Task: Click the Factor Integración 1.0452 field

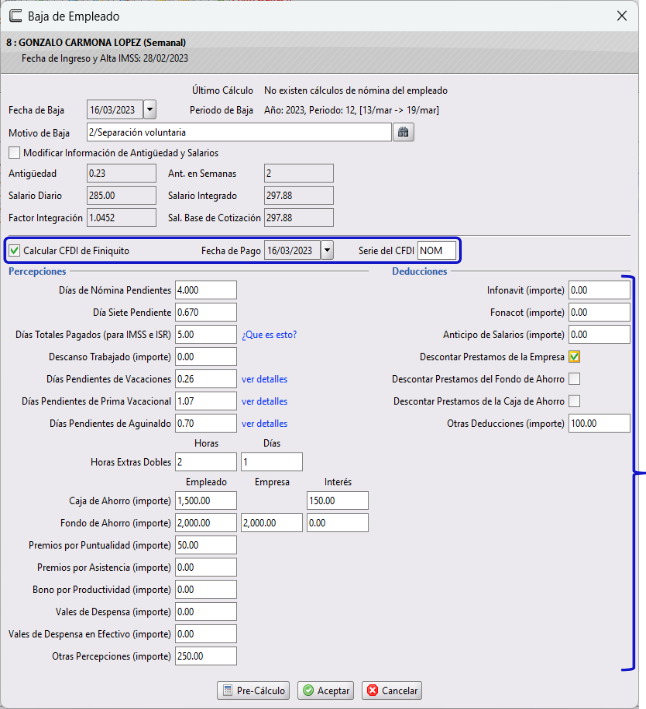Action: point(122,218)
